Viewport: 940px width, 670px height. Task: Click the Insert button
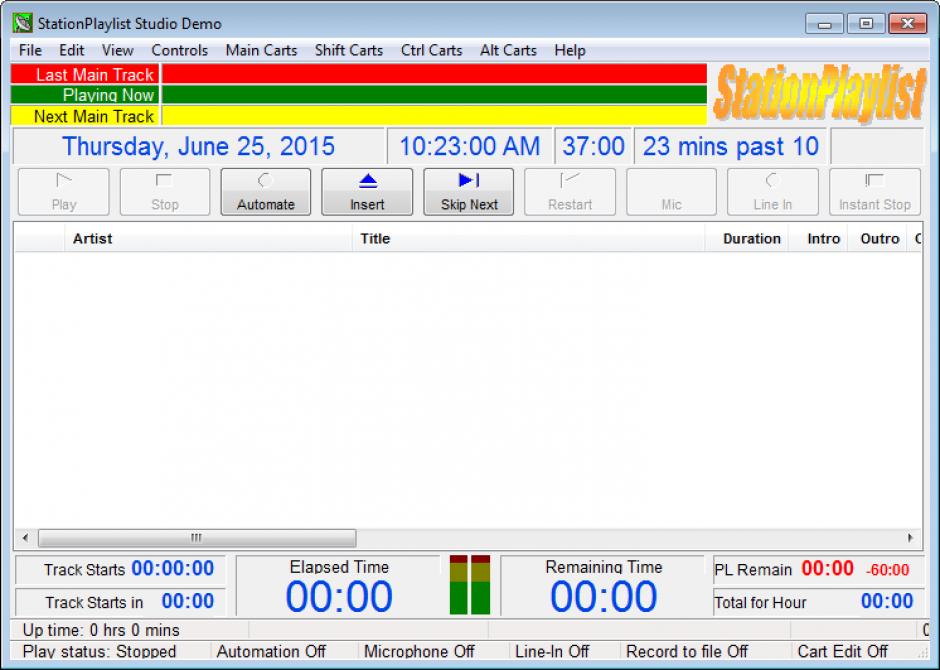[367, 192]
